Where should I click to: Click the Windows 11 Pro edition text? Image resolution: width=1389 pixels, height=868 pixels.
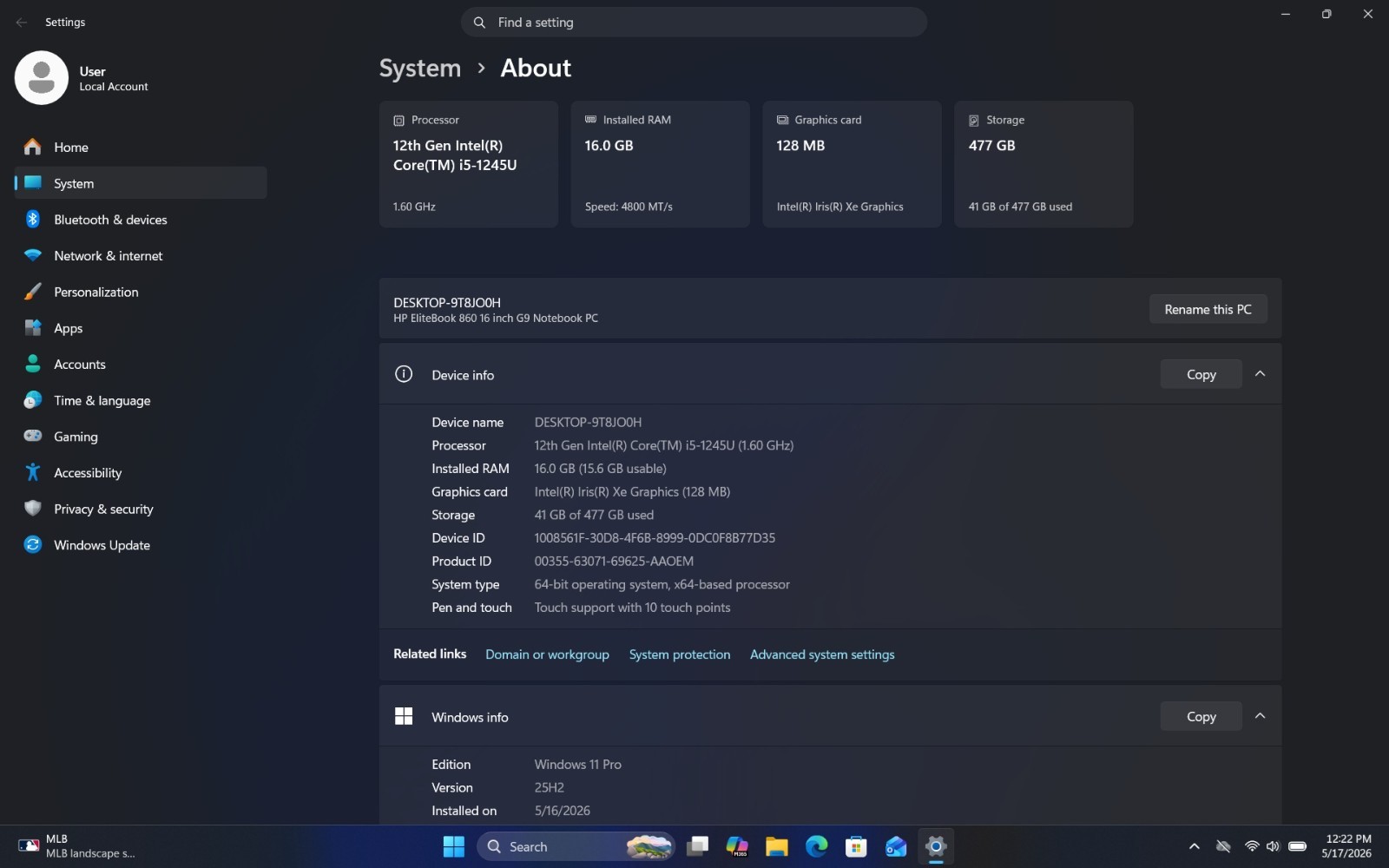point(578,765)
